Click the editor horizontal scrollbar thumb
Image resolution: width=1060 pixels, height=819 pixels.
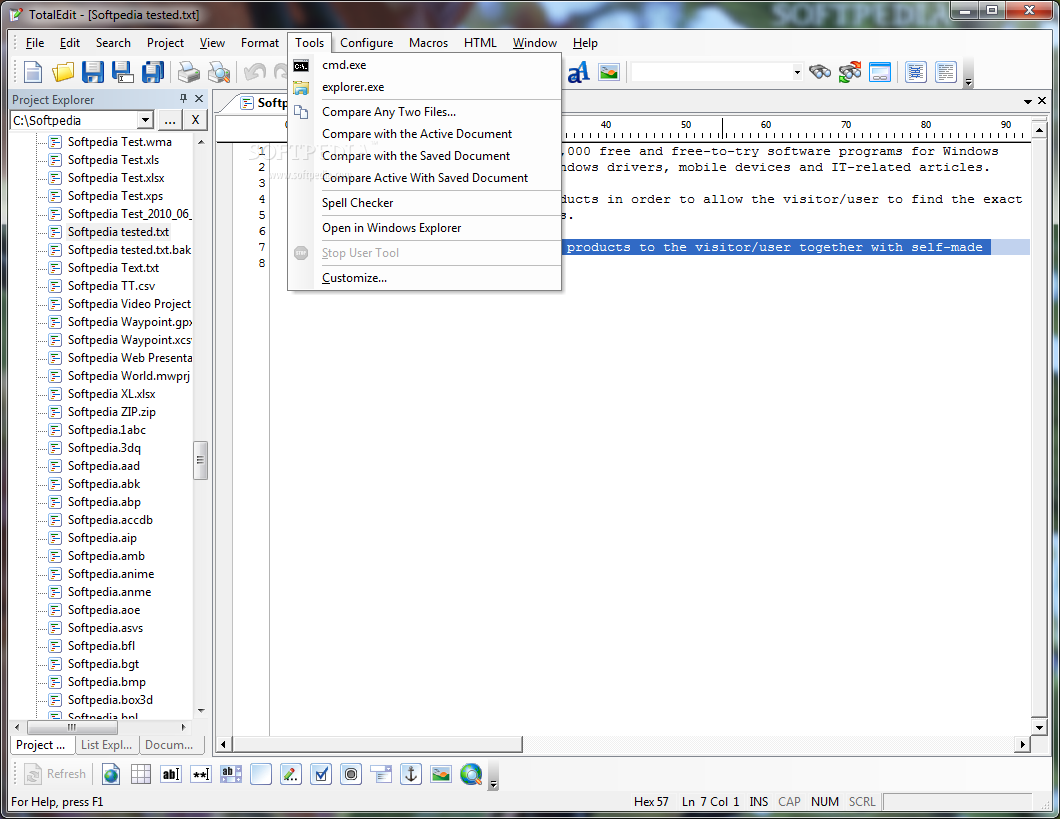(x=377, y=744)
